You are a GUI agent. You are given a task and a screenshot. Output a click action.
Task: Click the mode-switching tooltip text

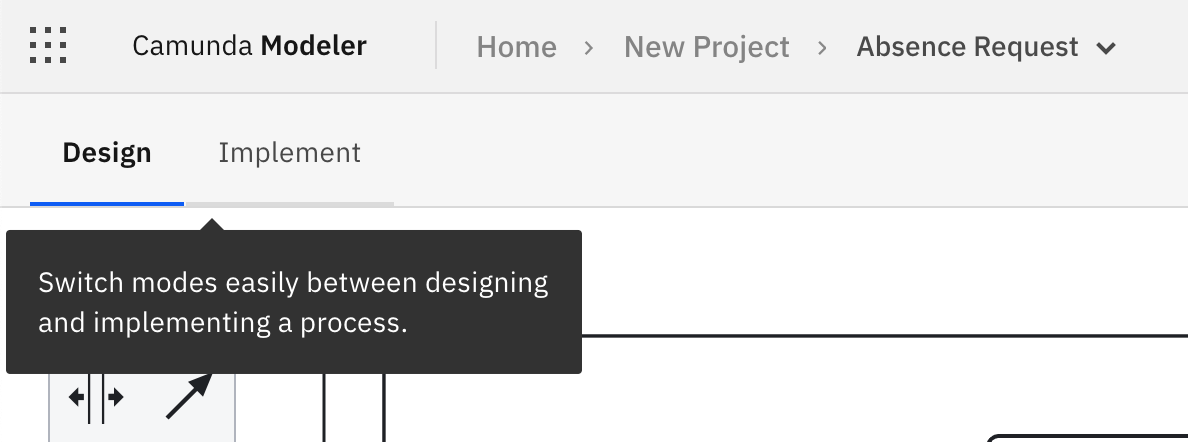point(293,303)
